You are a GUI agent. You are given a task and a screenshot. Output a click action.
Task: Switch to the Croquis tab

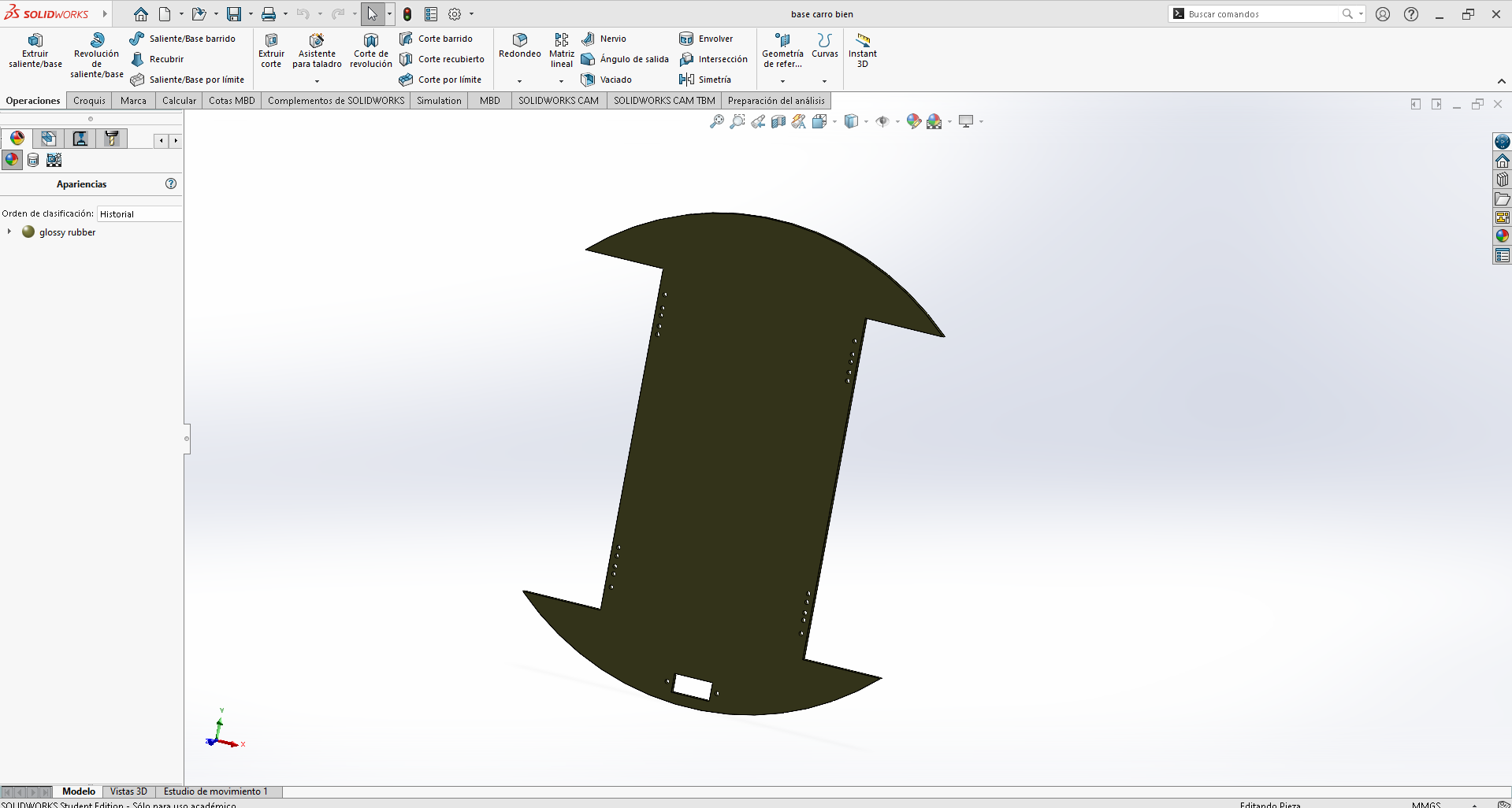(x=89, y=101)
